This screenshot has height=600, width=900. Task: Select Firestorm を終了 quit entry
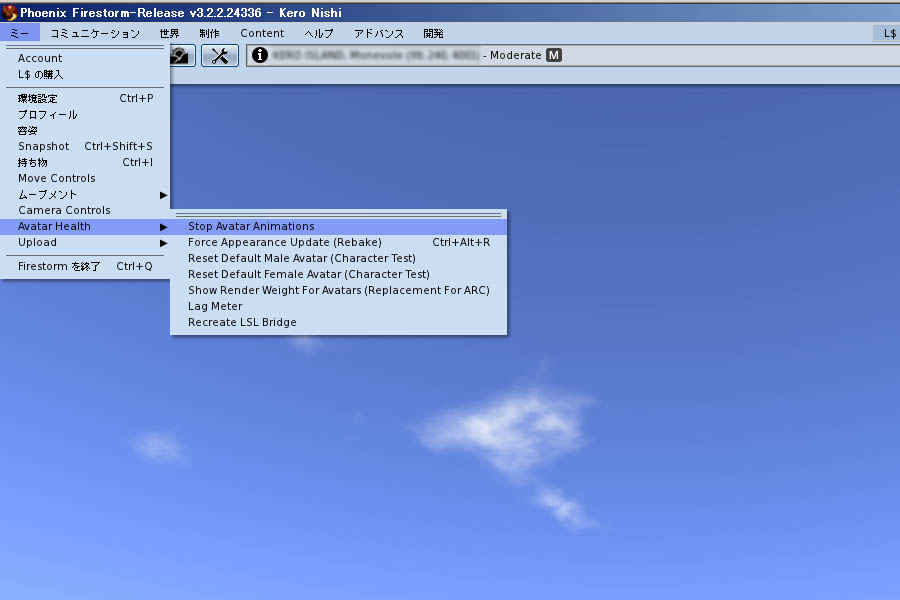pos(85,266)
